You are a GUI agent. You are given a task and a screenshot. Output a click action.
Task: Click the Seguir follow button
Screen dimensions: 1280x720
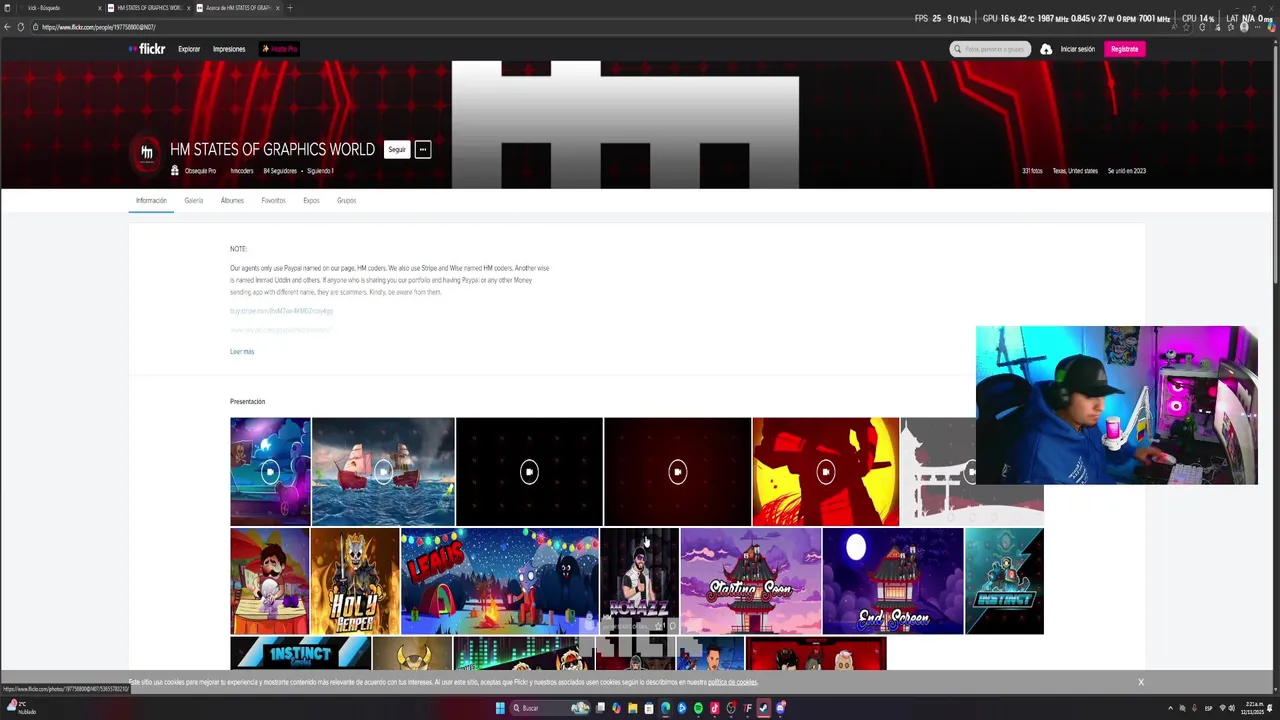pyautogui.click(x=397, y=150)
